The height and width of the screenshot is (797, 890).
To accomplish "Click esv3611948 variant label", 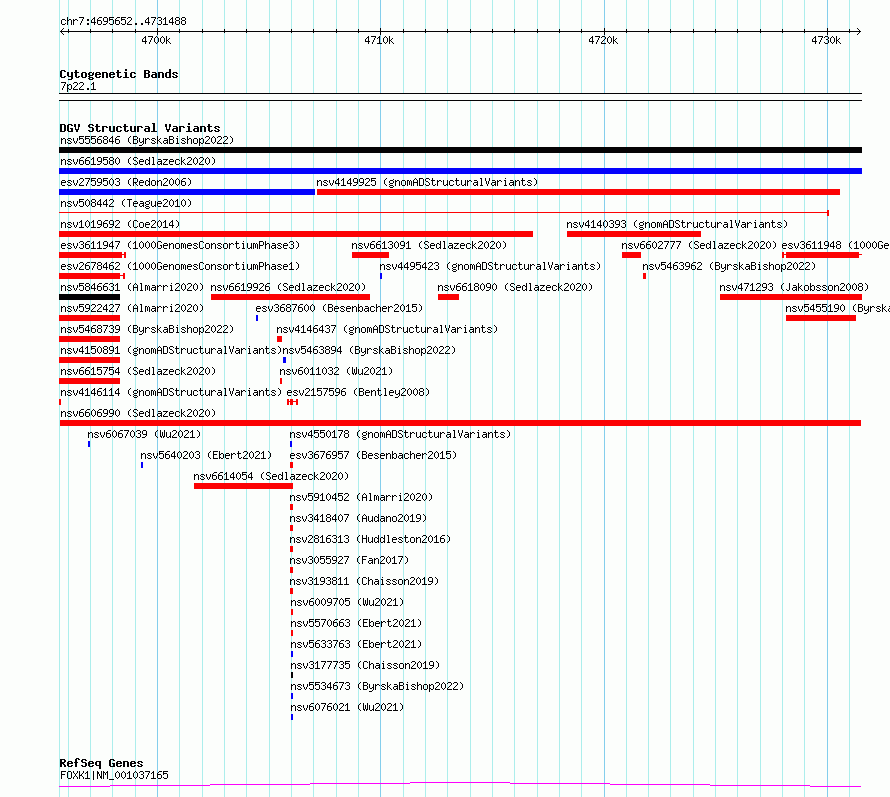I will point(836,245).
